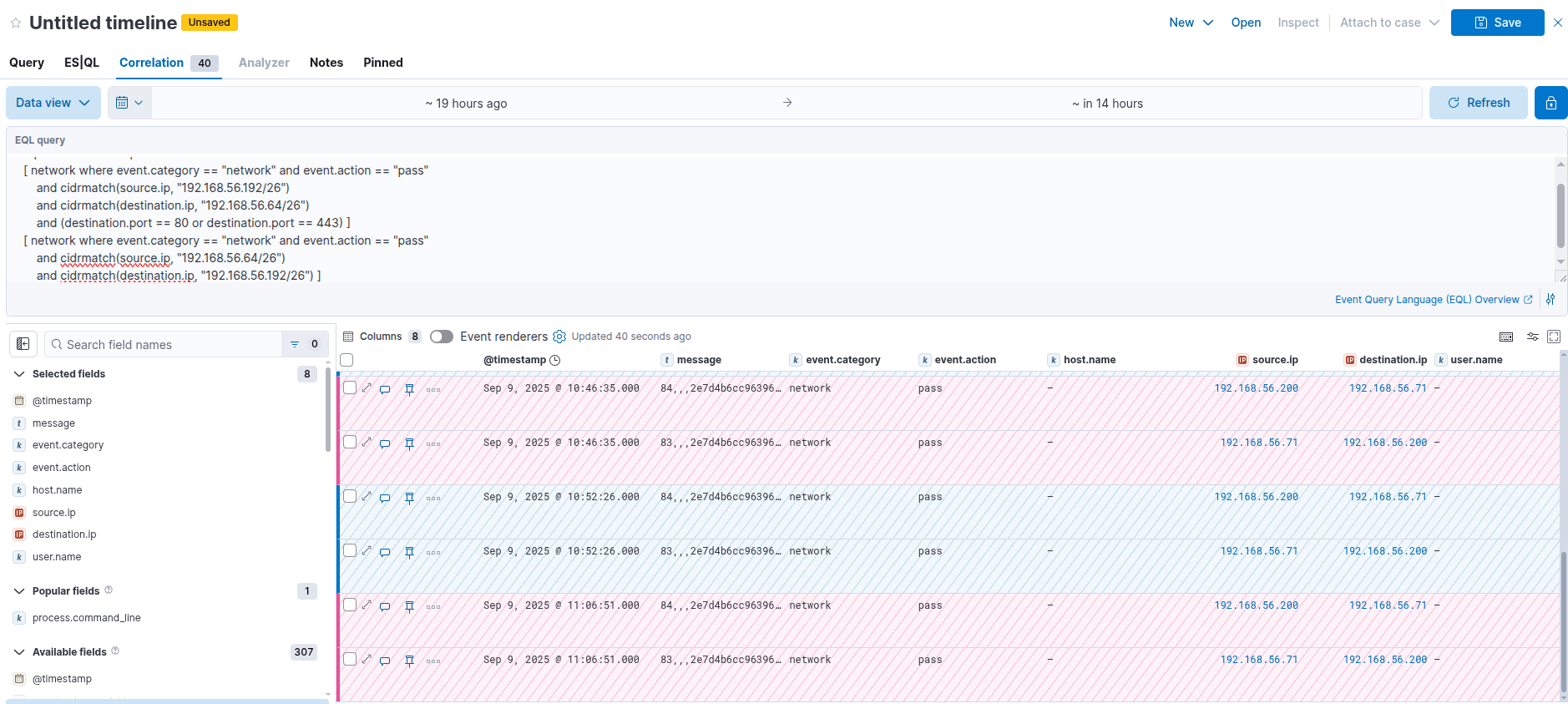The height and width of the screenshot is (704, 1568).
Task: Click the lock icon beside Refresh
Action: (1550, 103)
